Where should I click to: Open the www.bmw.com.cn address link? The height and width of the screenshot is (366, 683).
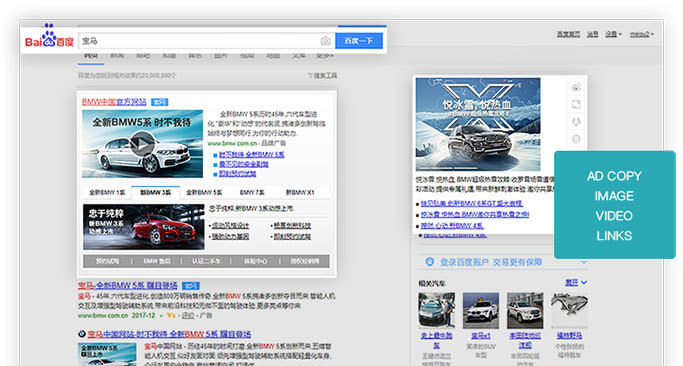pos(232,143)
